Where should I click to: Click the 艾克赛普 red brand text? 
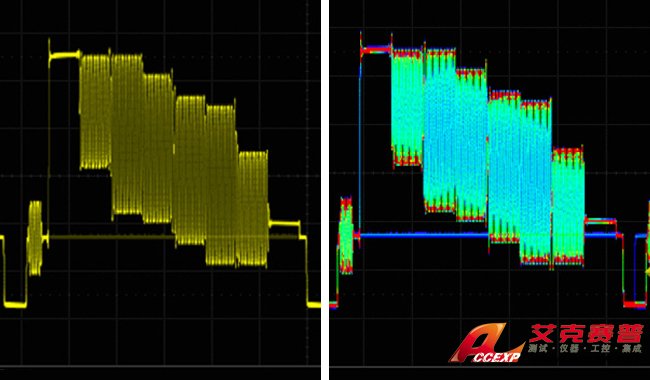(586, 333)
